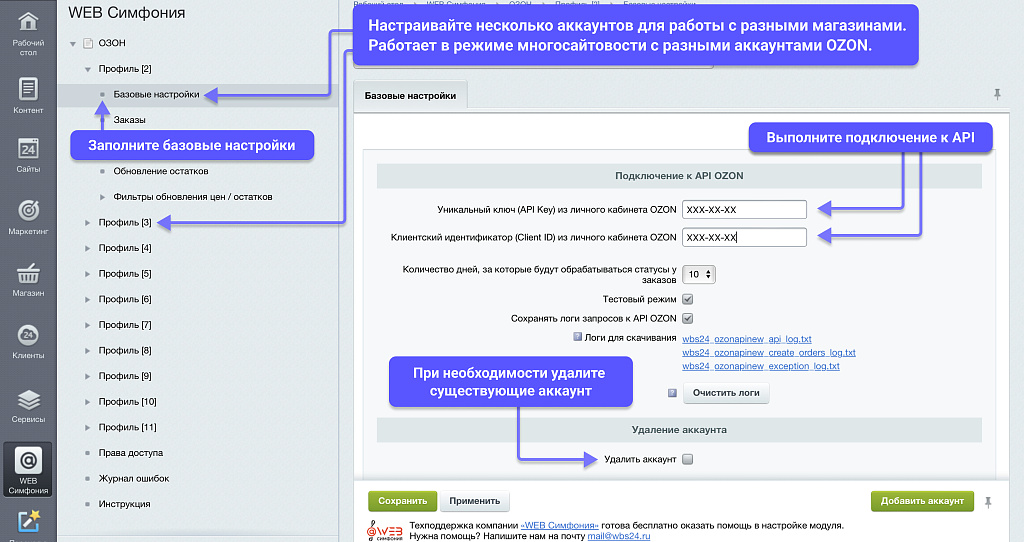Select the Базовые настройки tab
This screenshot has width=1024, height=542.
pos(410,96)
